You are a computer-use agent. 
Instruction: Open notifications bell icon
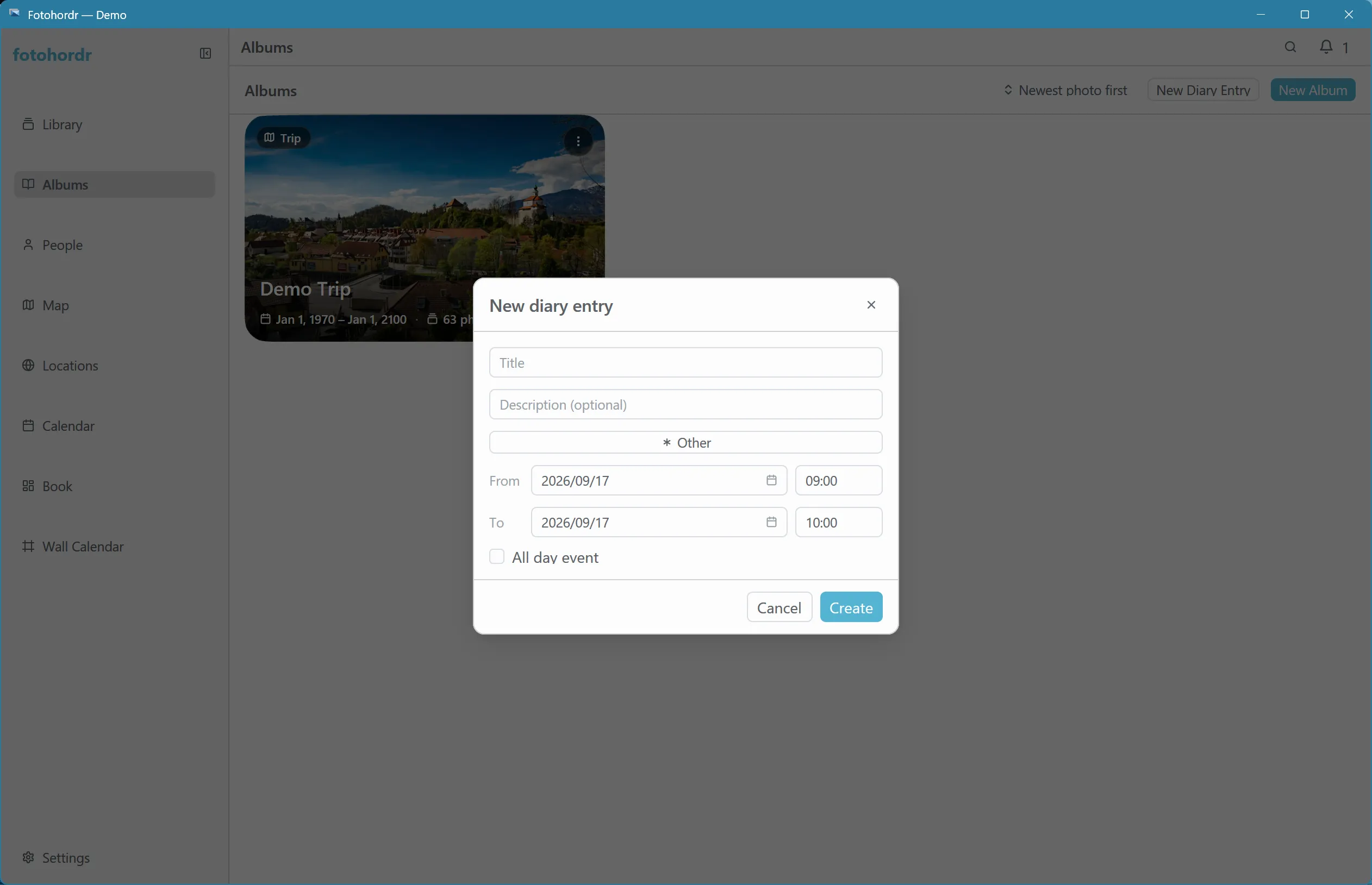pyautogui.click(x=1326, y=47)
